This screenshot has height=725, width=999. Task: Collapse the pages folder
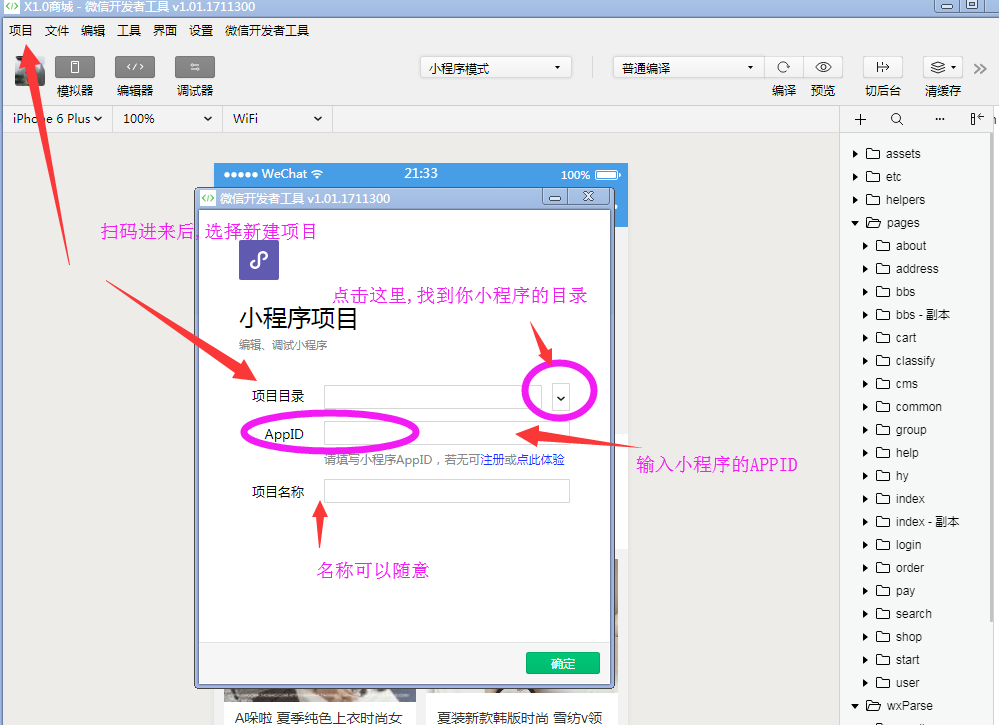[x=855, y=223]
